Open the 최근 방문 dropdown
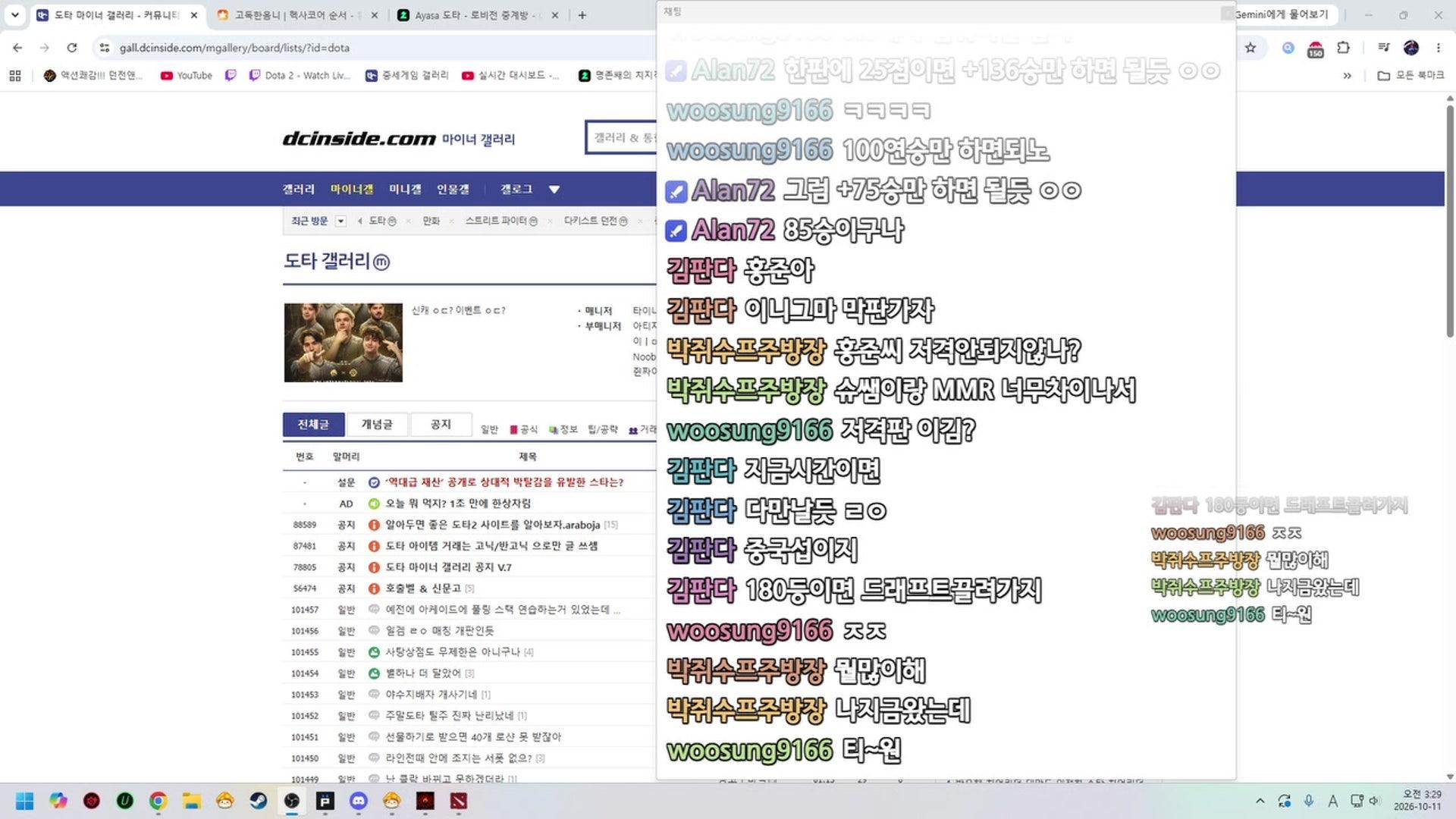Screen dimensions: 1456x819 [x=340, y=221]
